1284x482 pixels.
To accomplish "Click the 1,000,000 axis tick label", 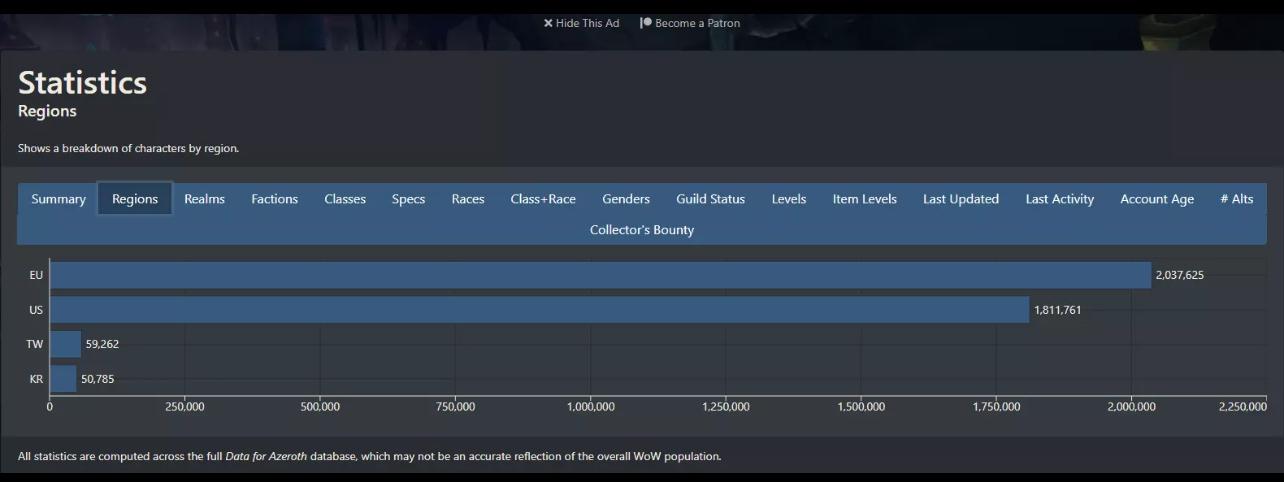I will 591,407.
